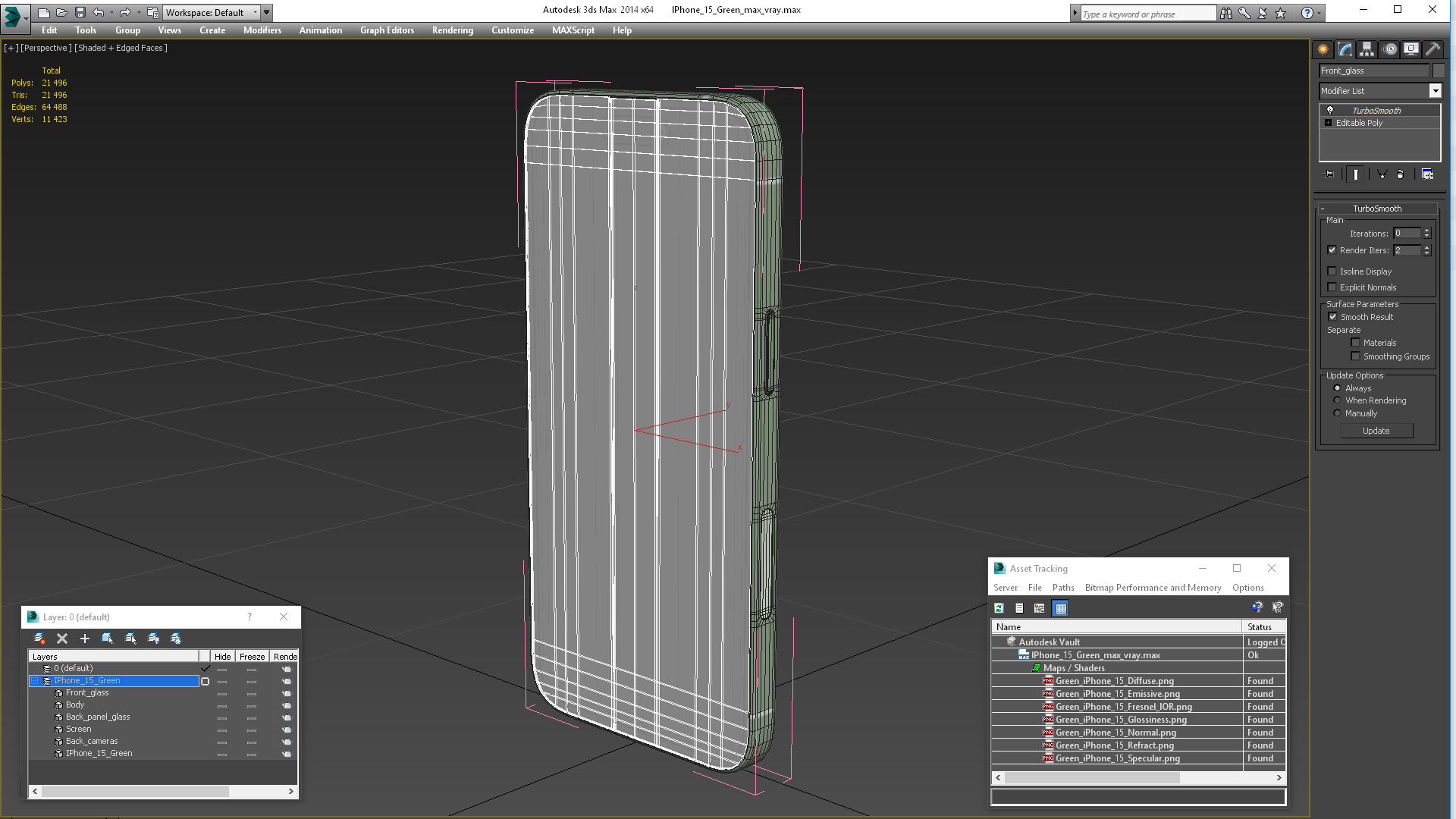This screenshot has height=819, width=1456.
Task: Toggle Smooth Result checkbox
Action: (1332, 317)
